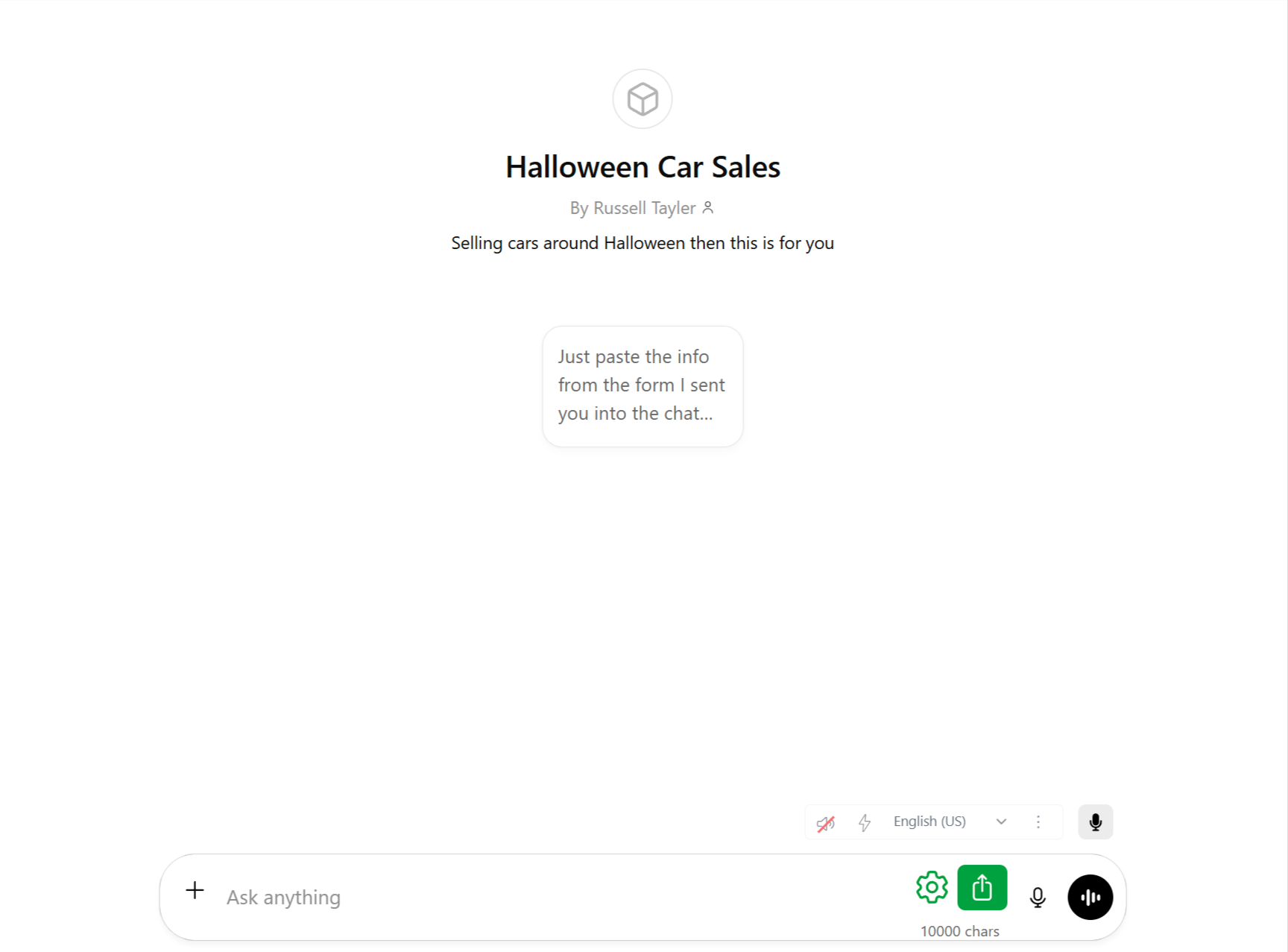Image resolution: width=1288 pixels, height=952 pixels.
Task: Launch voice mode with black waveform button
Action: coord(1090,897)
